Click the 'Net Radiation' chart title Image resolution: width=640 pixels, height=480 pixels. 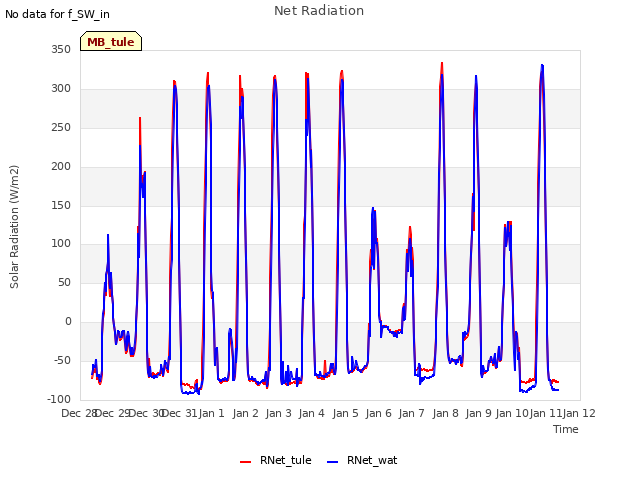pos(319,11)
